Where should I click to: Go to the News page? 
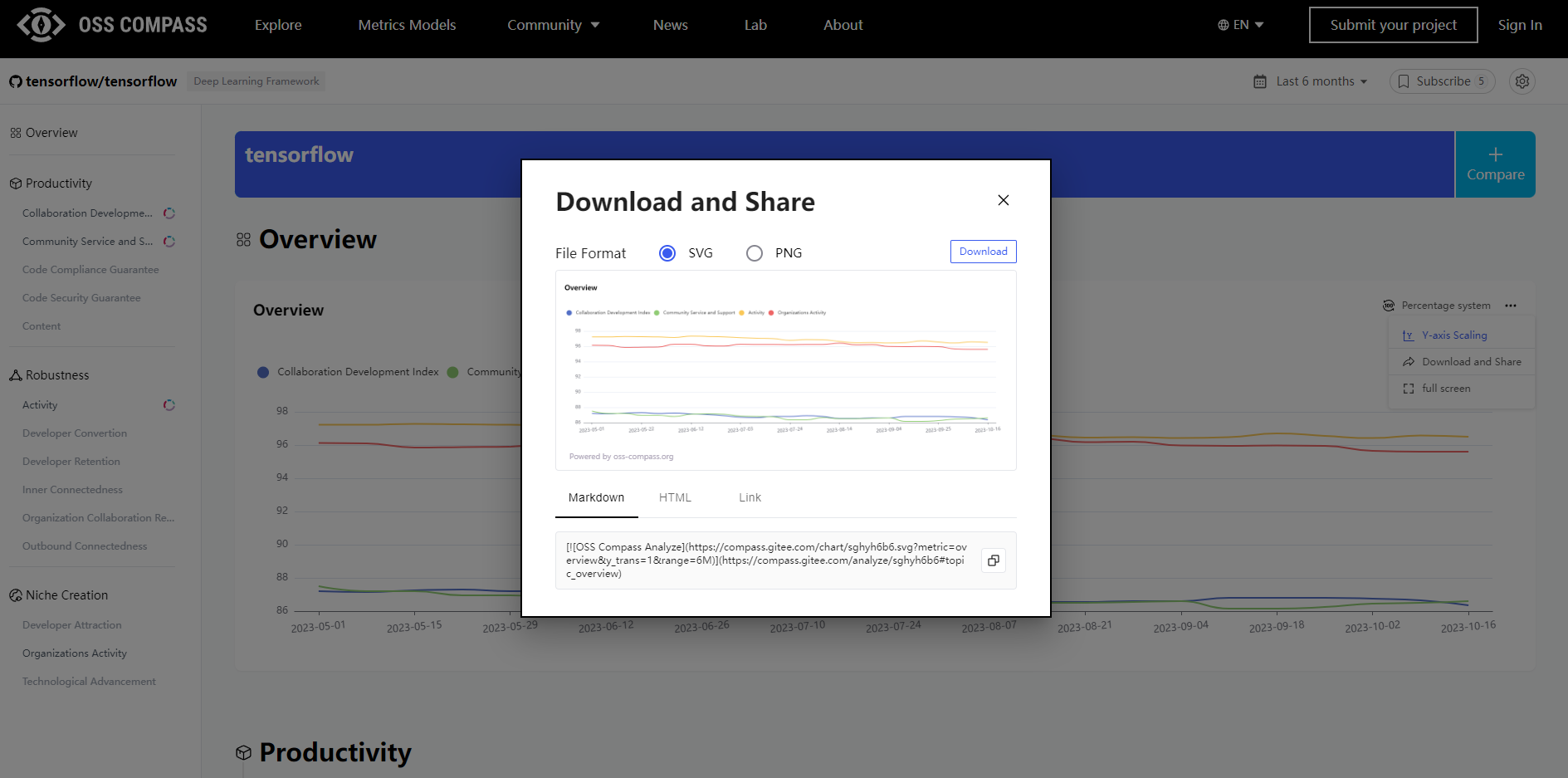tap(670, 25)
